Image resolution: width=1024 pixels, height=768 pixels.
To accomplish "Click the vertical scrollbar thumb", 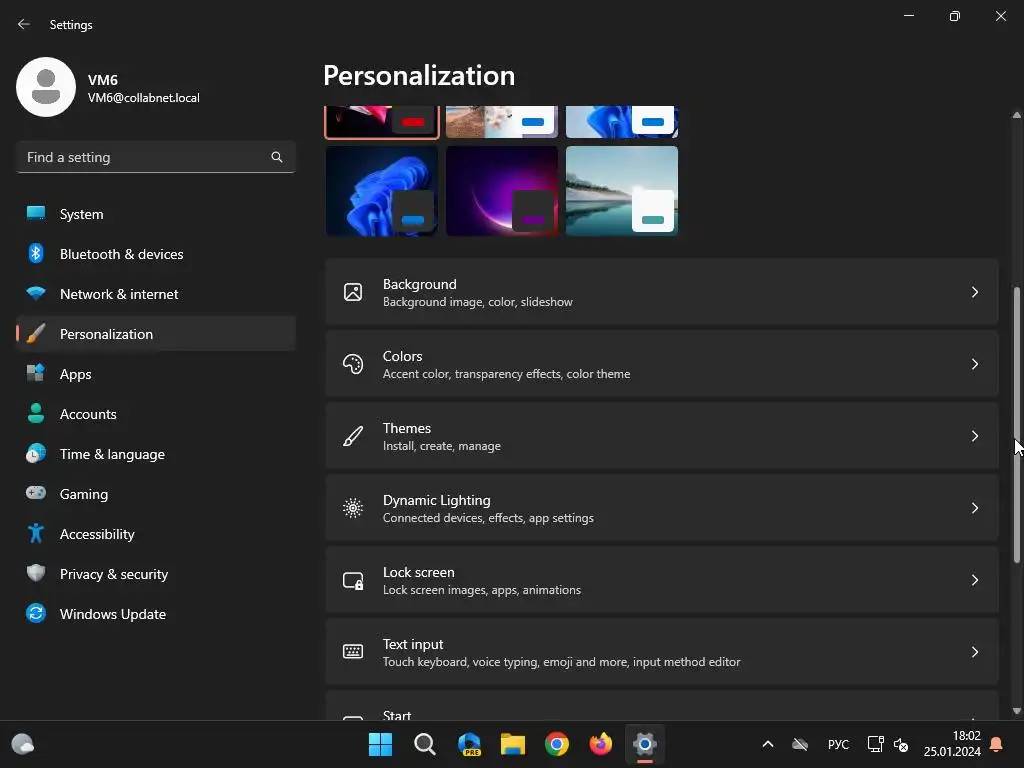I will pyautogui.click(x=1016, y=424).
